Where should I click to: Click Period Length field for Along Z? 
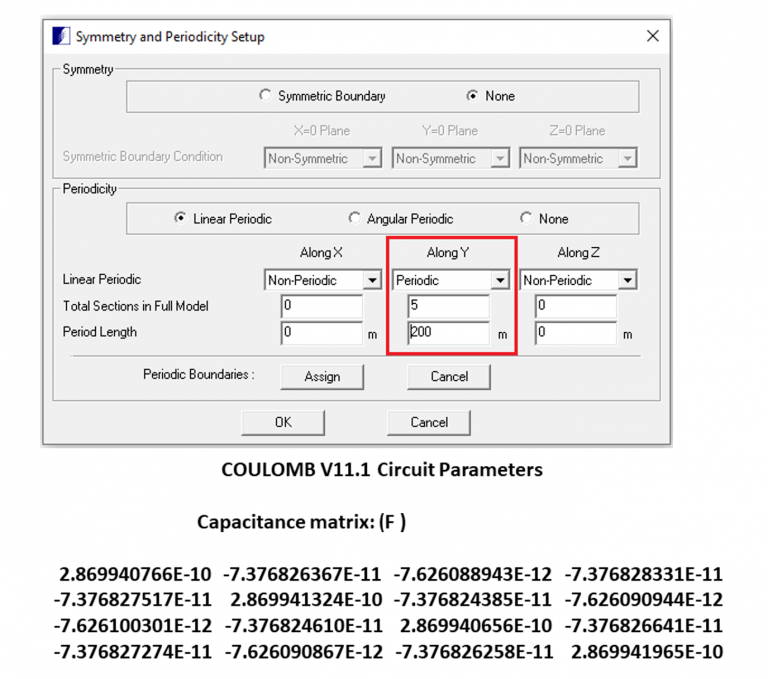(575, 333)
